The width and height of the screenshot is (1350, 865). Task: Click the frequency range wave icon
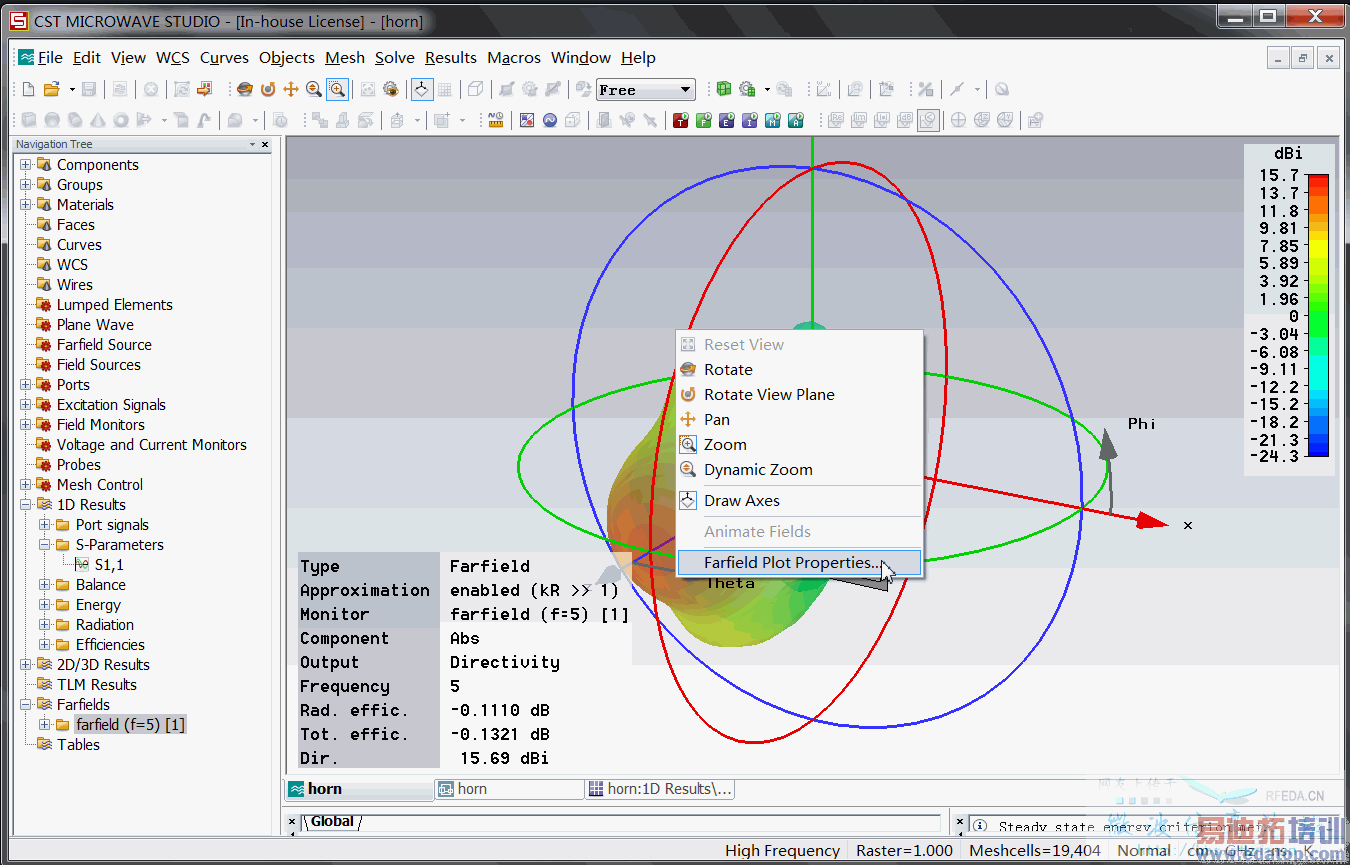pos(550,121)
